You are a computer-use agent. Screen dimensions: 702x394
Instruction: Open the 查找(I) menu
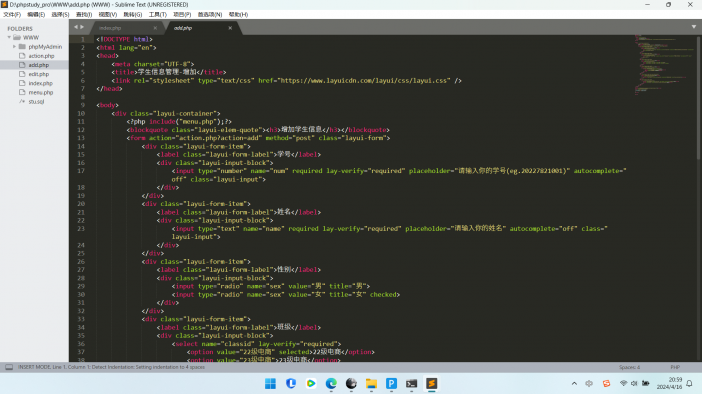click(x=84, y=14)
